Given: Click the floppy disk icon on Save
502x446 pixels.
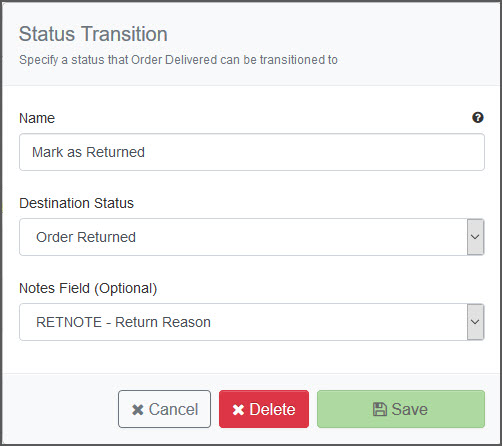Looking at the screenshot, I should point(380,409).
